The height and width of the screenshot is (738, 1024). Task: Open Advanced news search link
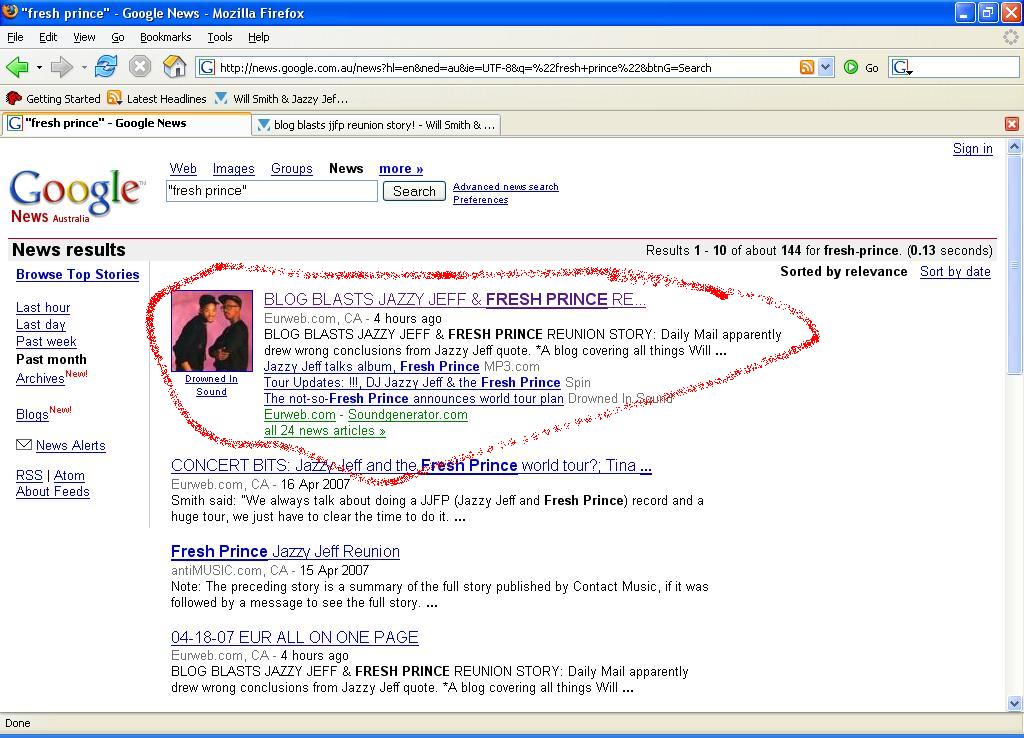[x=505, y=187]
